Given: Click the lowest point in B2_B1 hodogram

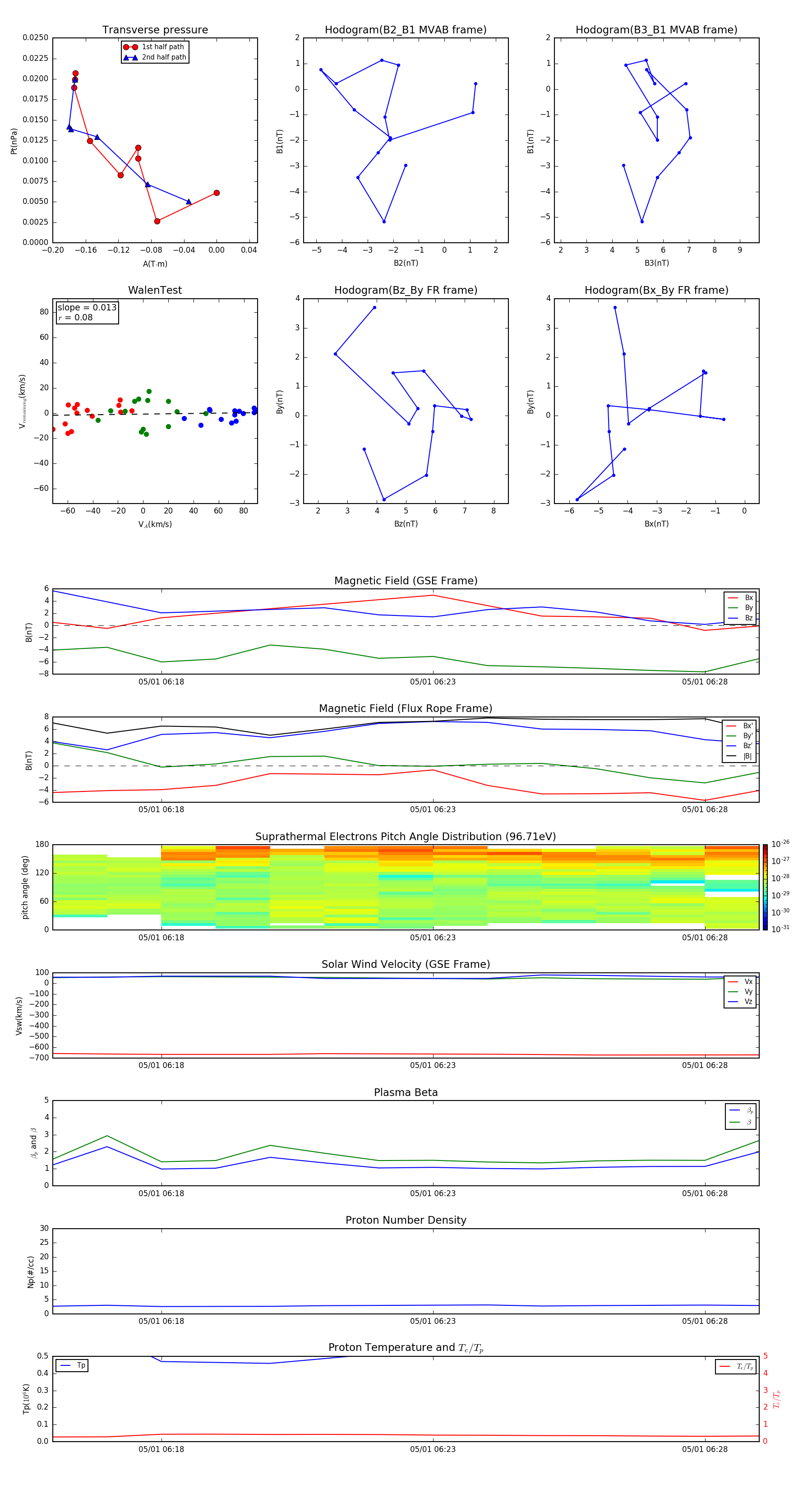Looking at the screenshot, I should click(384, 222).
